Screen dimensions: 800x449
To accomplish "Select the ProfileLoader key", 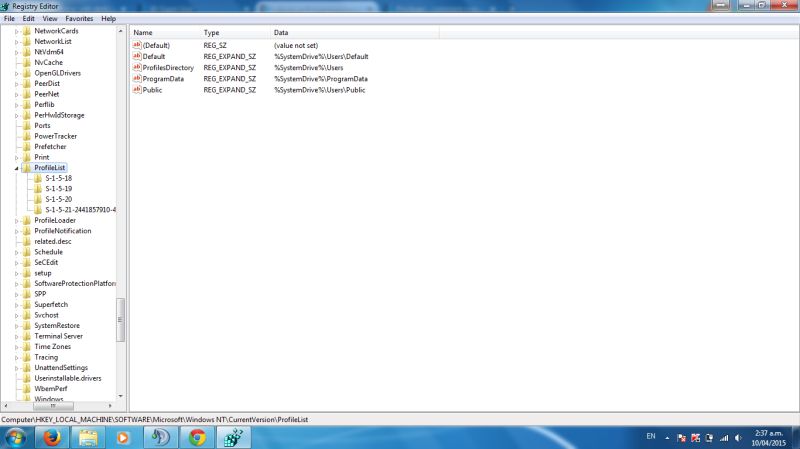I will coord(55,220).
